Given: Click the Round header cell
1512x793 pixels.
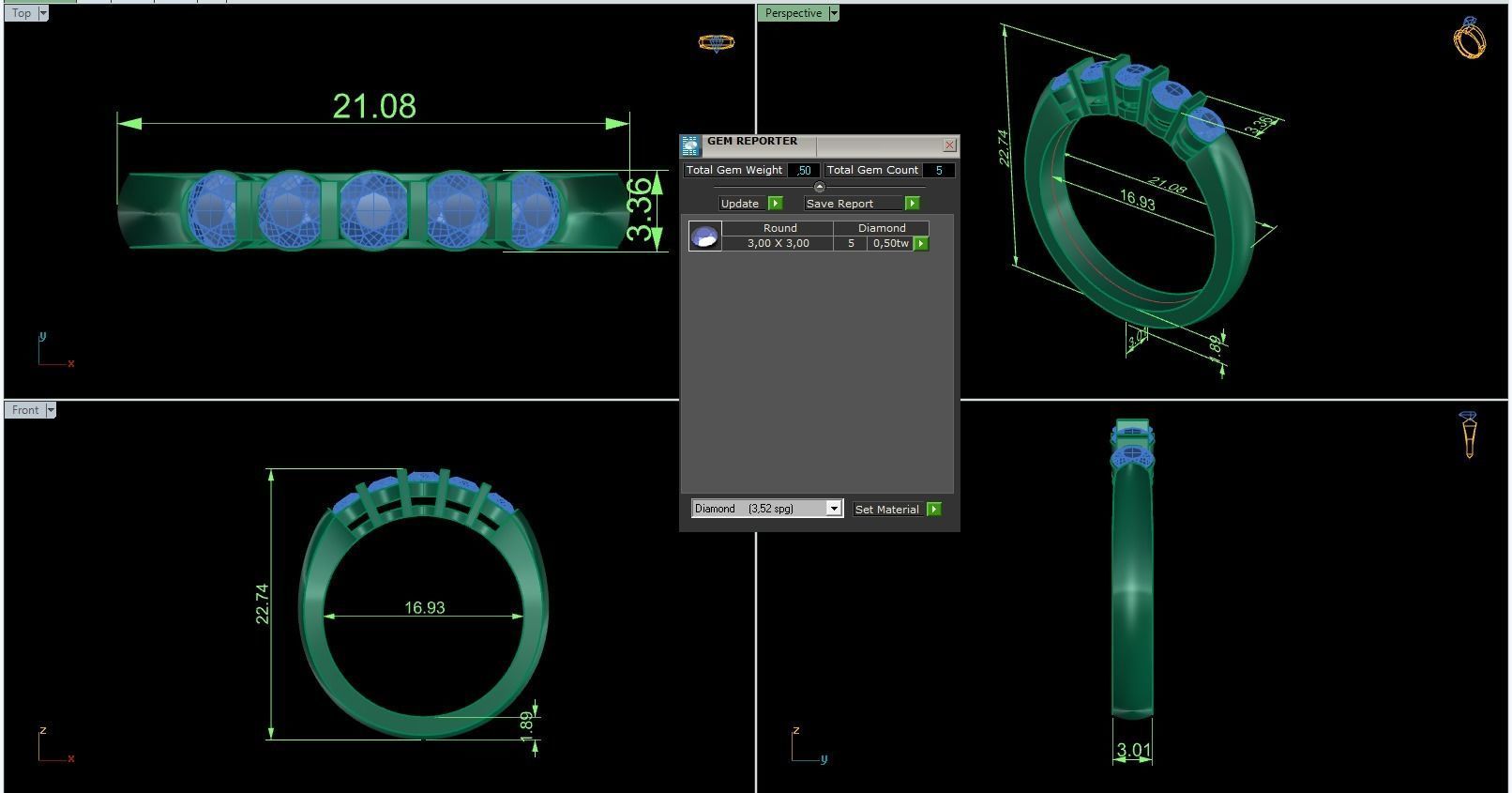Looking at the screenshot, I should (x=779, y=228).
